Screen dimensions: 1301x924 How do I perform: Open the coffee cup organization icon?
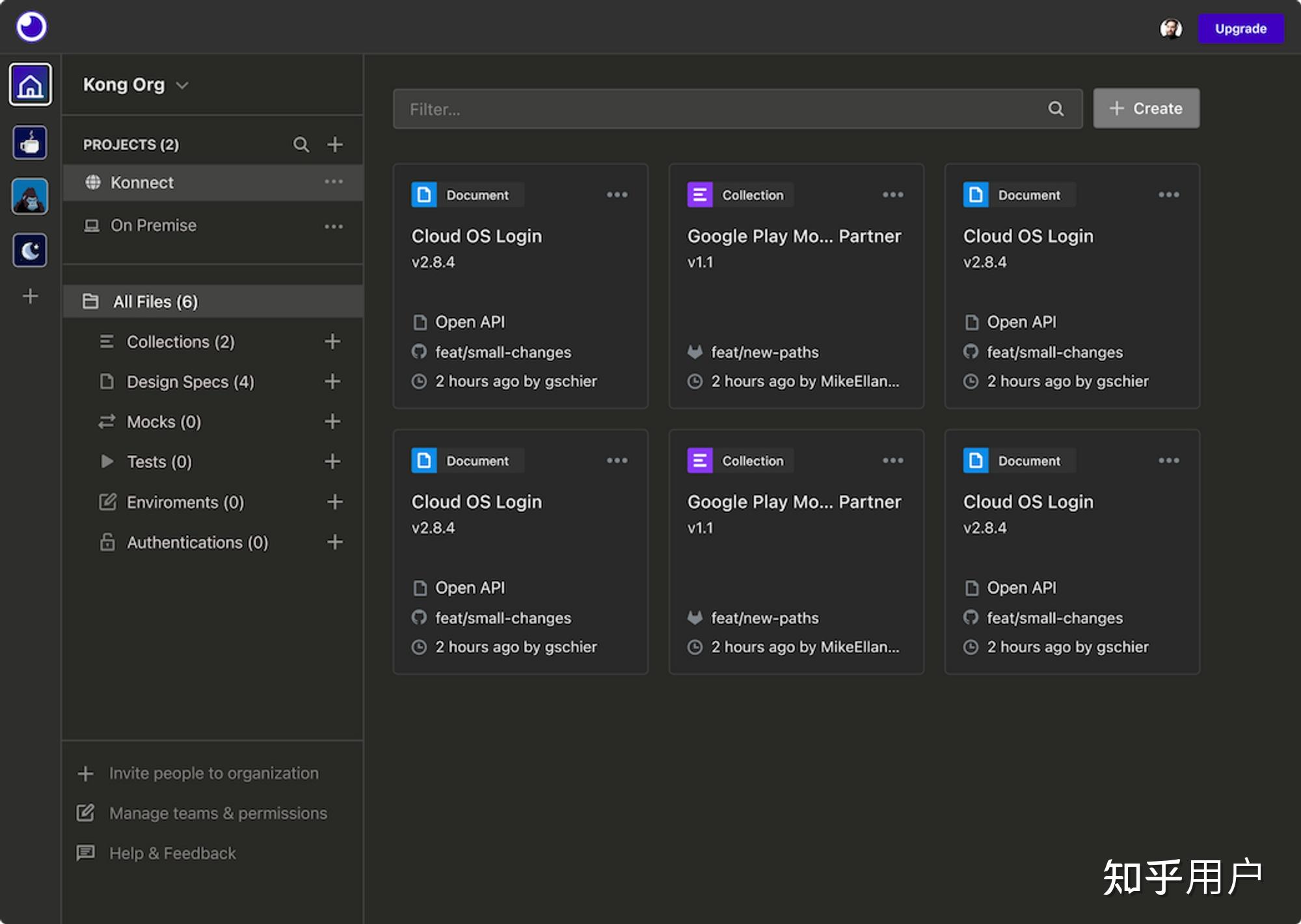(30, 142)
